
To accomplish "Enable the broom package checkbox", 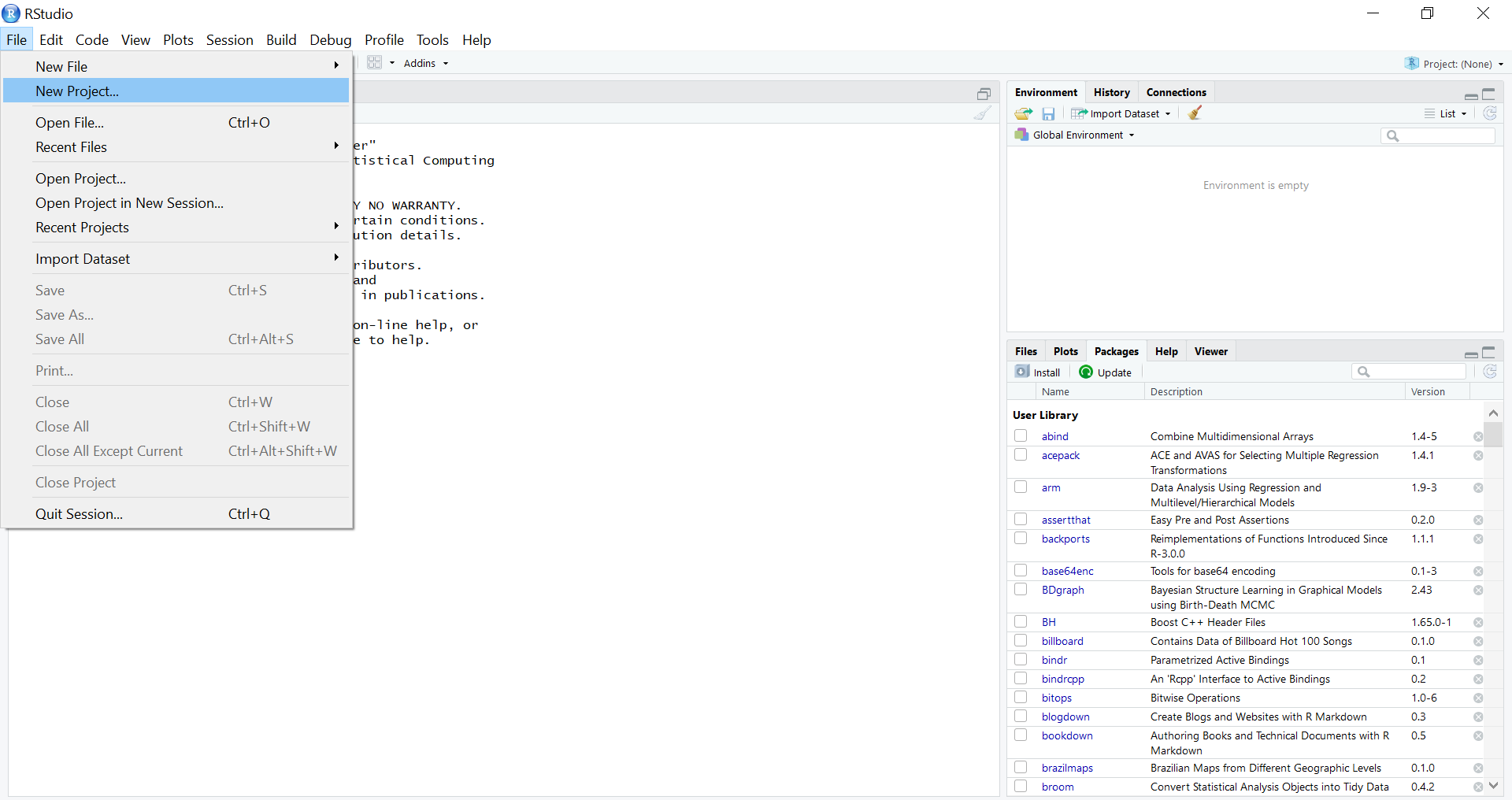I will (x=1021, y=787).
